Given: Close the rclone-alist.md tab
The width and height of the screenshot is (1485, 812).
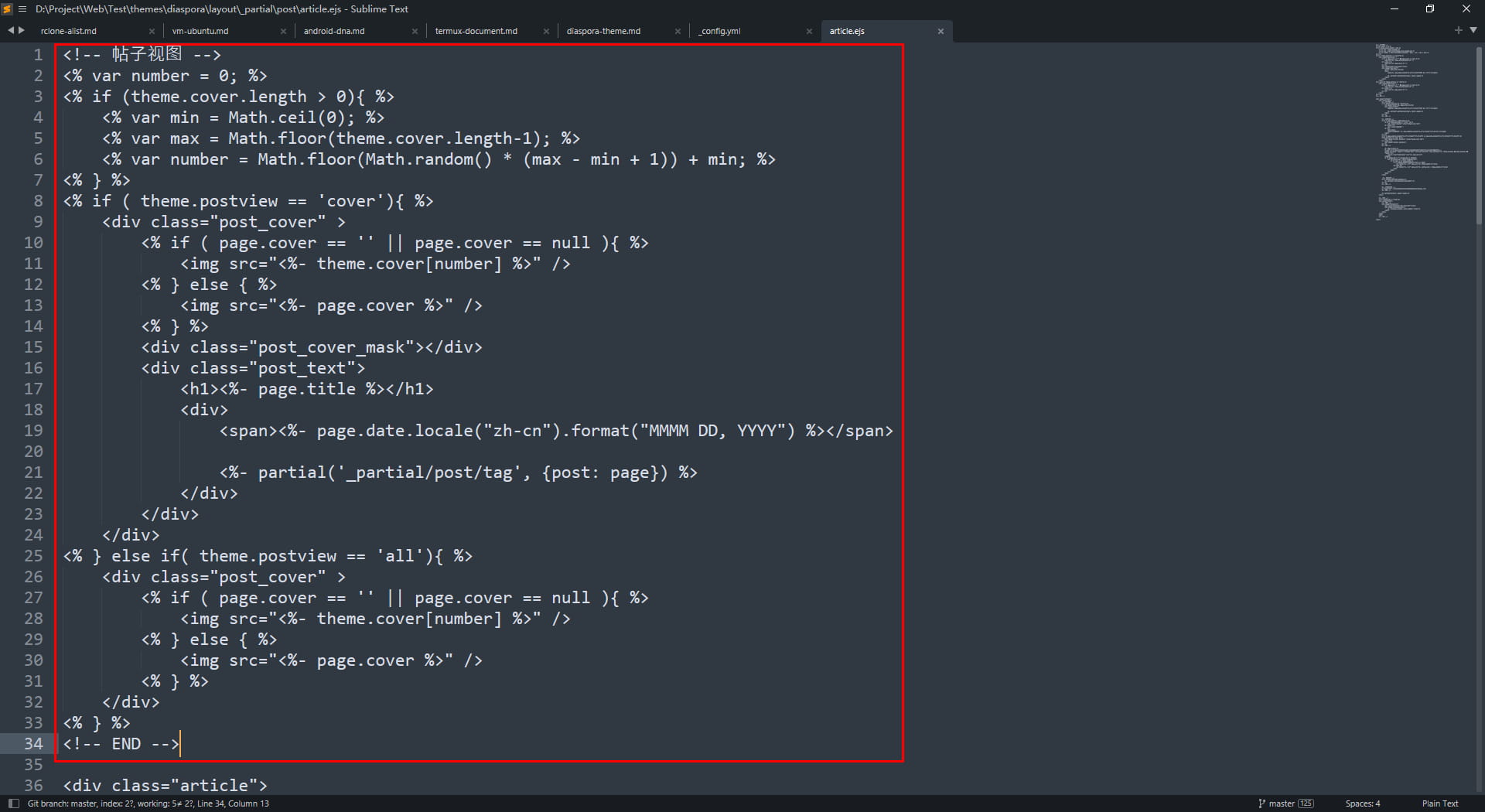Looking at the screenshot, I should pos(152,32).
